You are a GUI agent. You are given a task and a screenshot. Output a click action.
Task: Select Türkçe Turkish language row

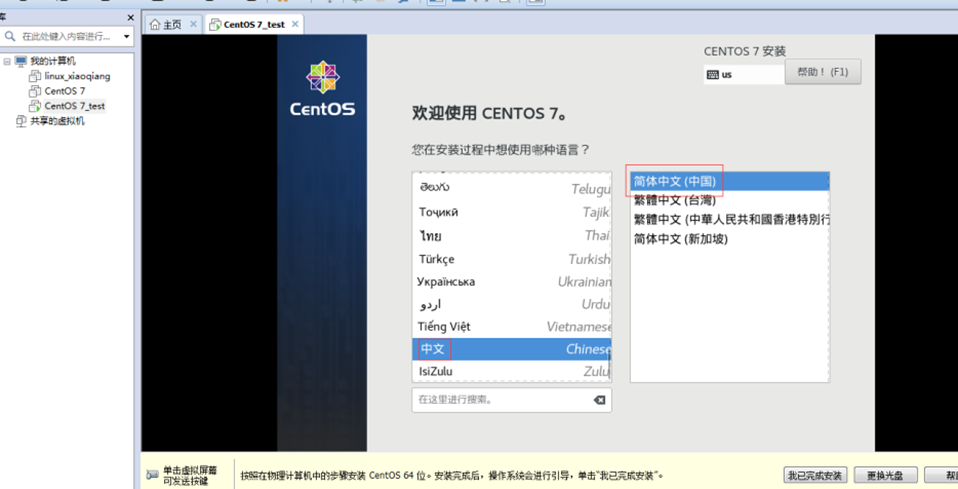tap(511, 259)
